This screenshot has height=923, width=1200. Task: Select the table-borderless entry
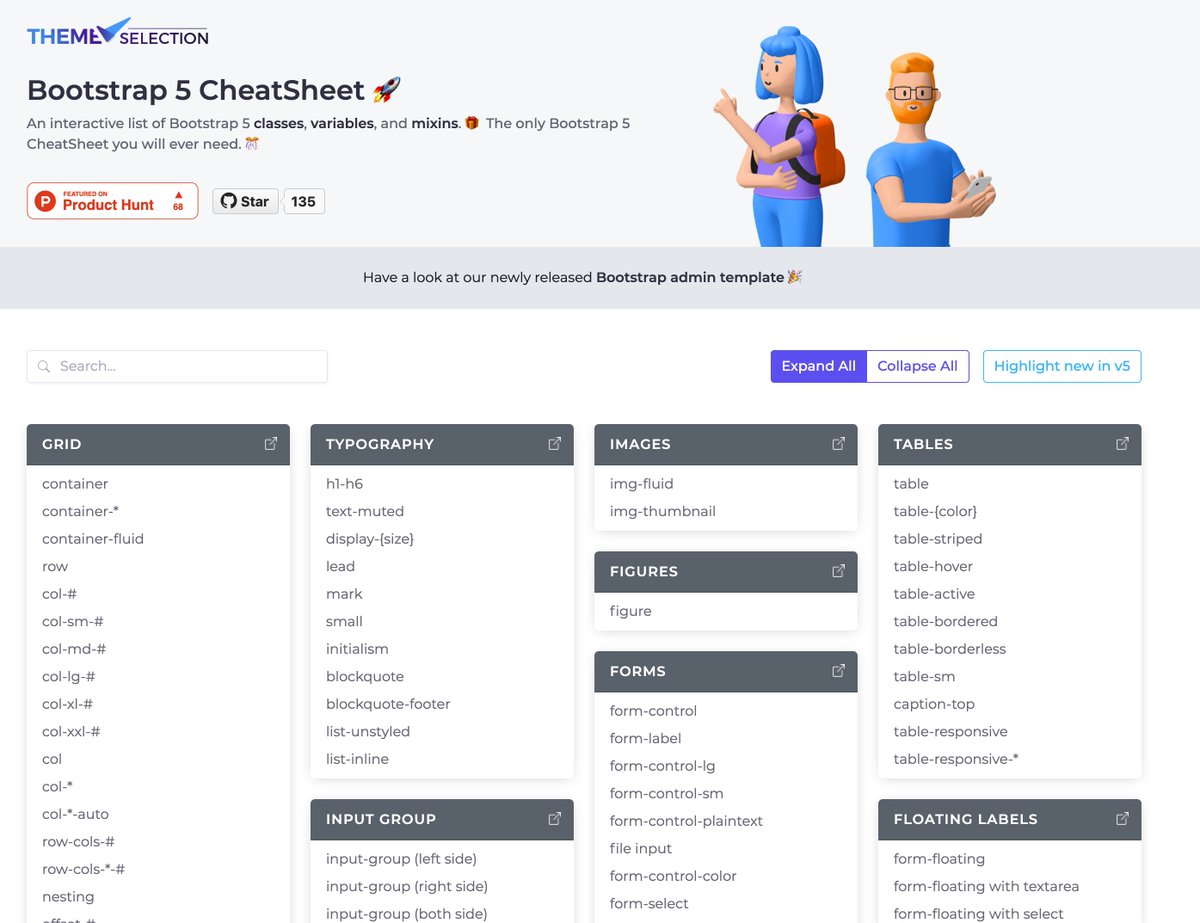[950, 649]
